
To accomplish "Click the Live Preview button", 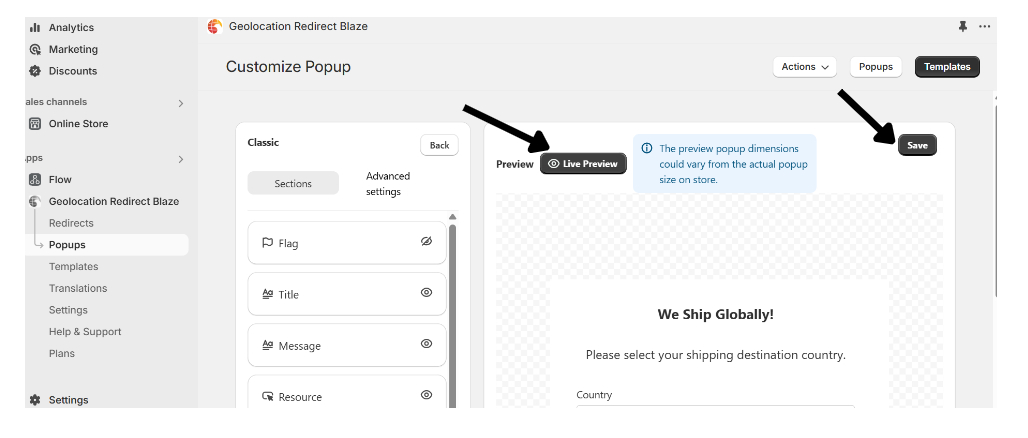I will [583, 164].
